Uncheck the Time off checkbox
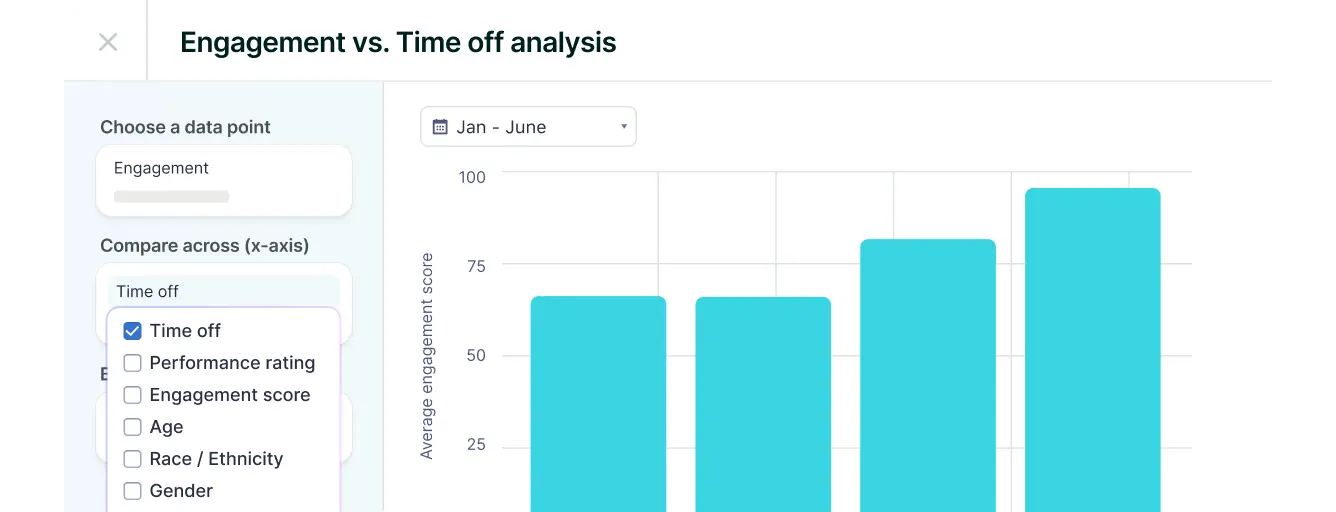This screenshot has width=1336, height=512. tap(132, 331)
